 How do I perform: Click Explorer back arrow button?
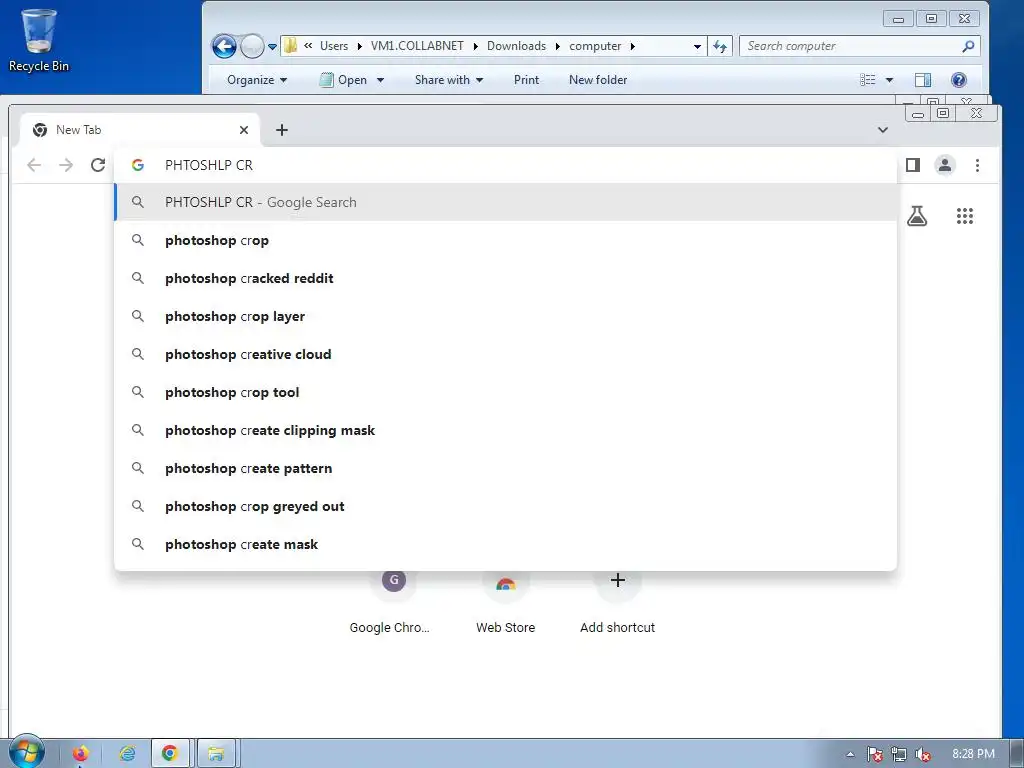(224, 46)
